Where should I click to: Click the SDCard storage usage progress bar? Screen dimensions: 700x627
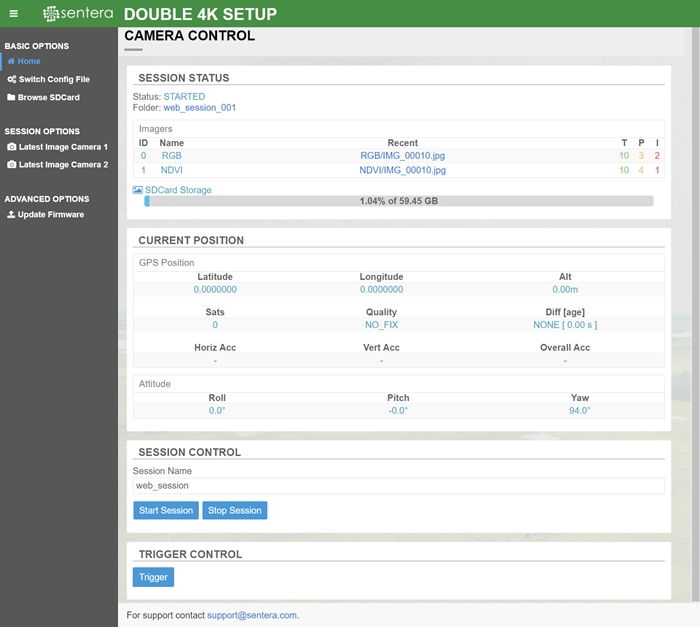click(x=398, y=201)
